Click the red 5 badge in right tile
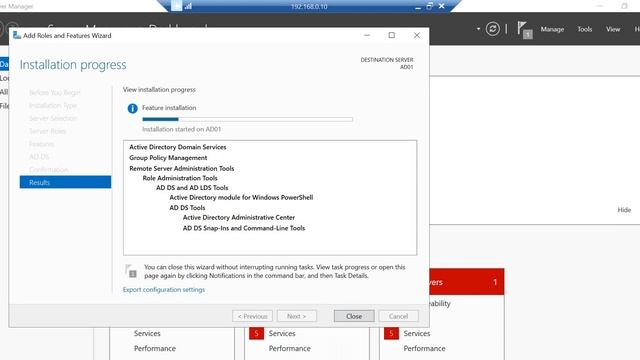Viewport: 640px width, 360px height. point(391,333)
